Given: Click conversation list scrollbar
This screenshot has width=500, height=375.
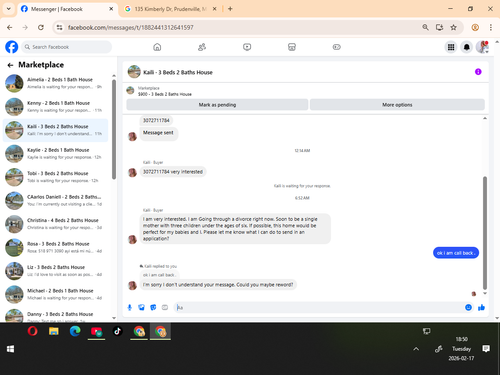Looking at the screenshot, I should pyautogui.click(x=114, y=129).
